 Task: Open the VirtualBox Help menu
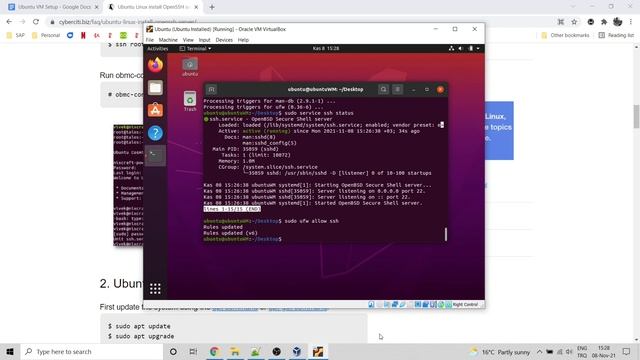[x=243, y=40]
